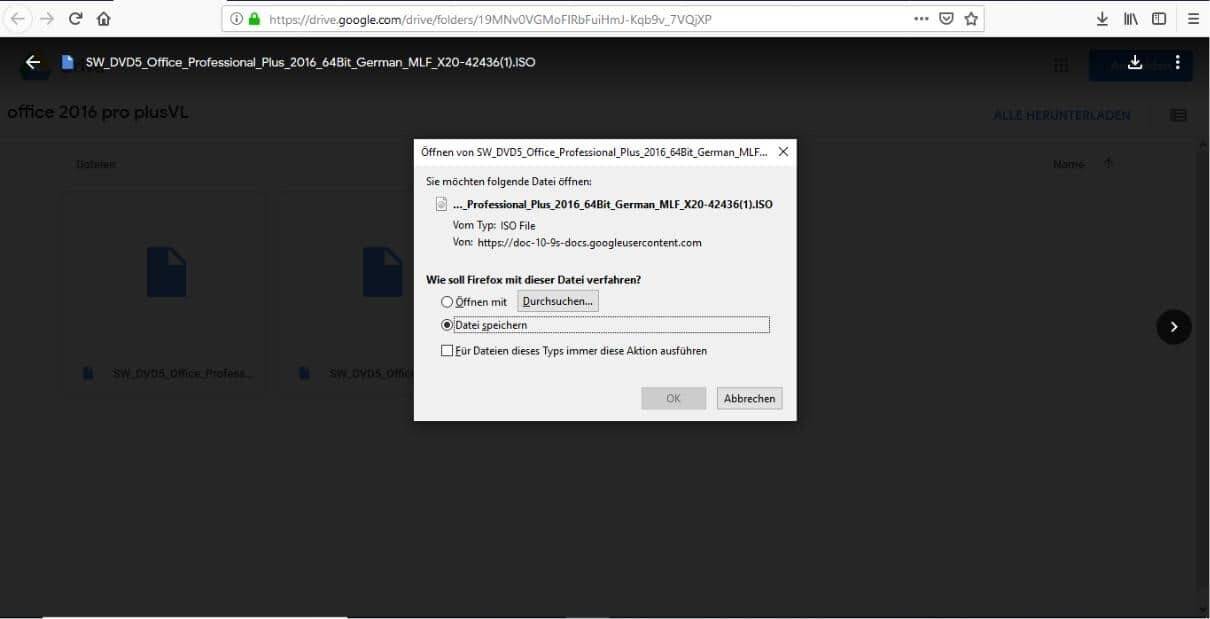Open Firefox library icon

click(1131, 19)
